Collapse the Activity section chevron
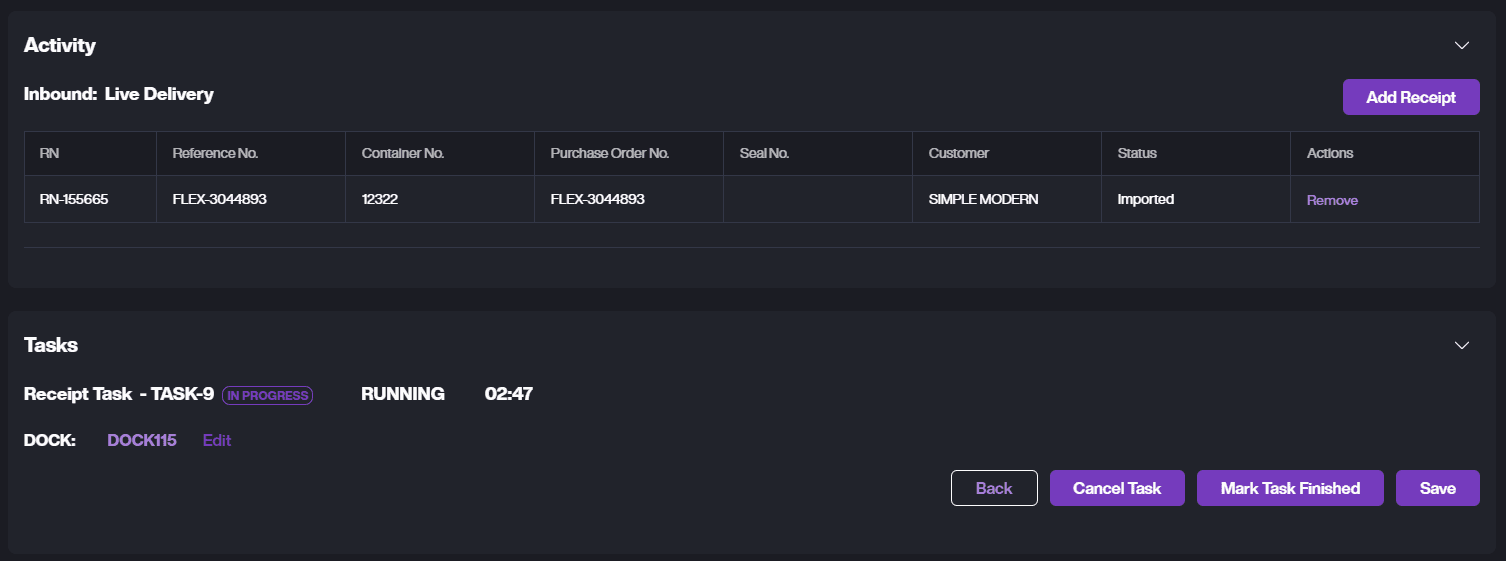 pyautogui.click(x=1461, y=46)
